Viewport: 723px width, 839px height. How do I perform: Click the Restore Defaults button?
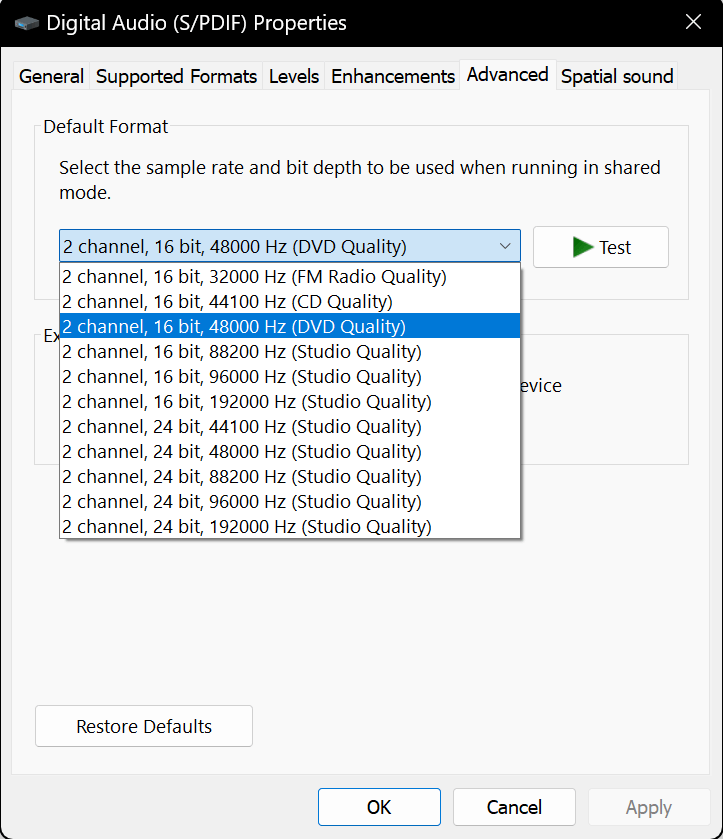click(144, 726)
